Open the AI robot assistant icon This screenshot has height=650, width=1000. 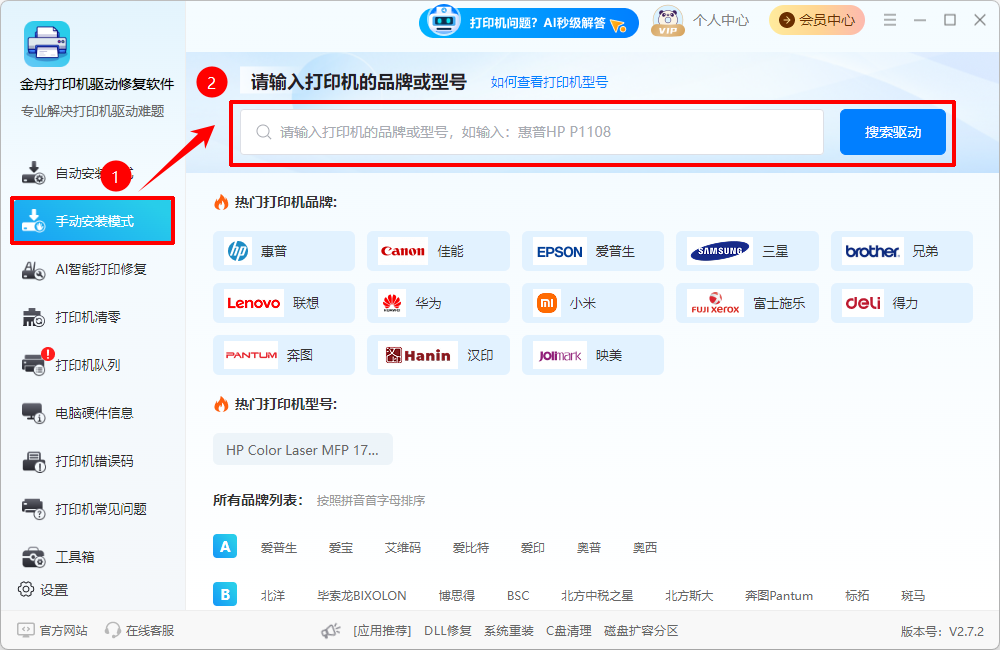click(444, 20)
